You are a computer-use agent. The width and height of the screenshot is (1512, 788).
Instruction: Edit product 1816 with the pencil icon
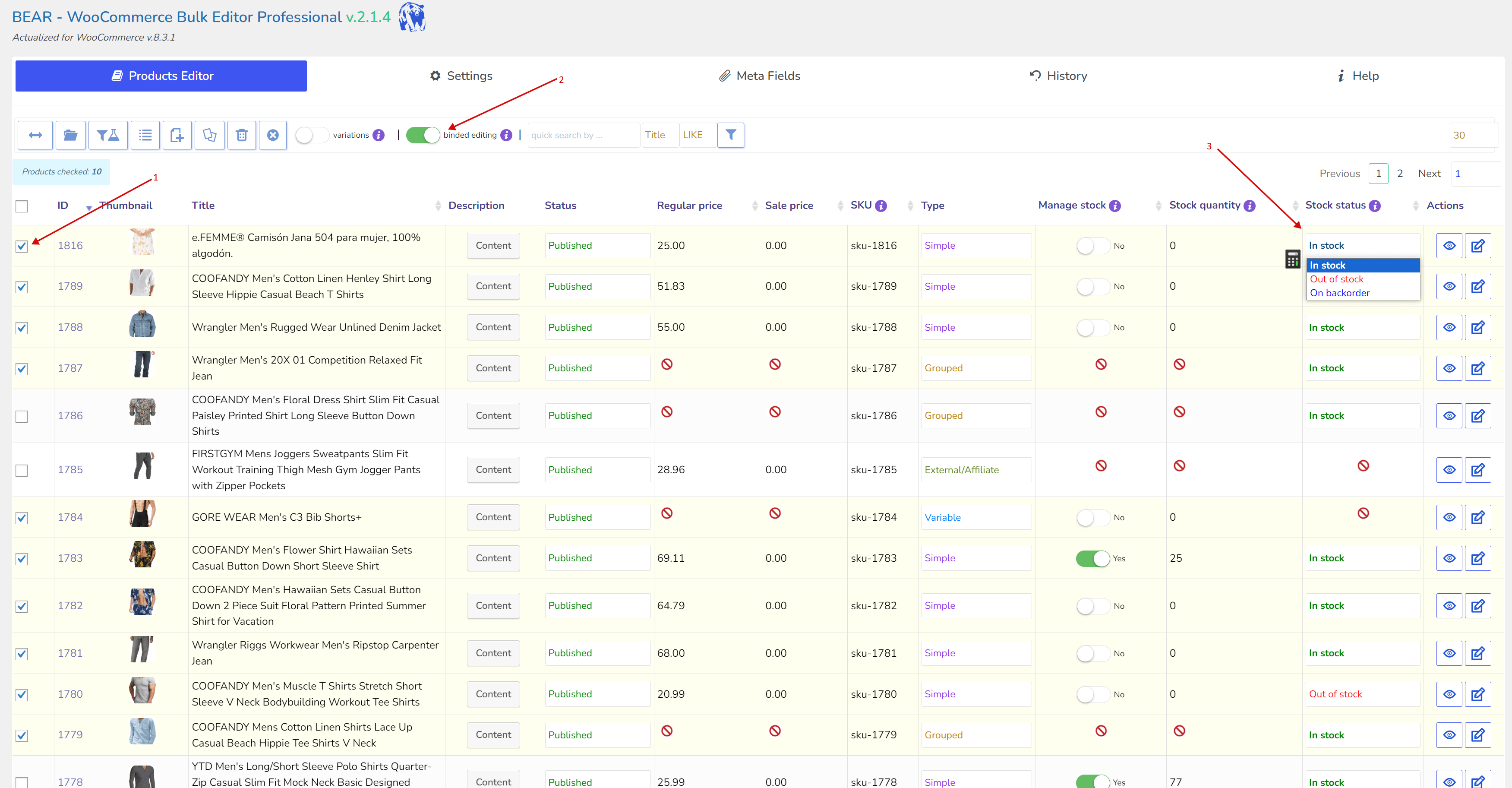(x=1478, y=246)
